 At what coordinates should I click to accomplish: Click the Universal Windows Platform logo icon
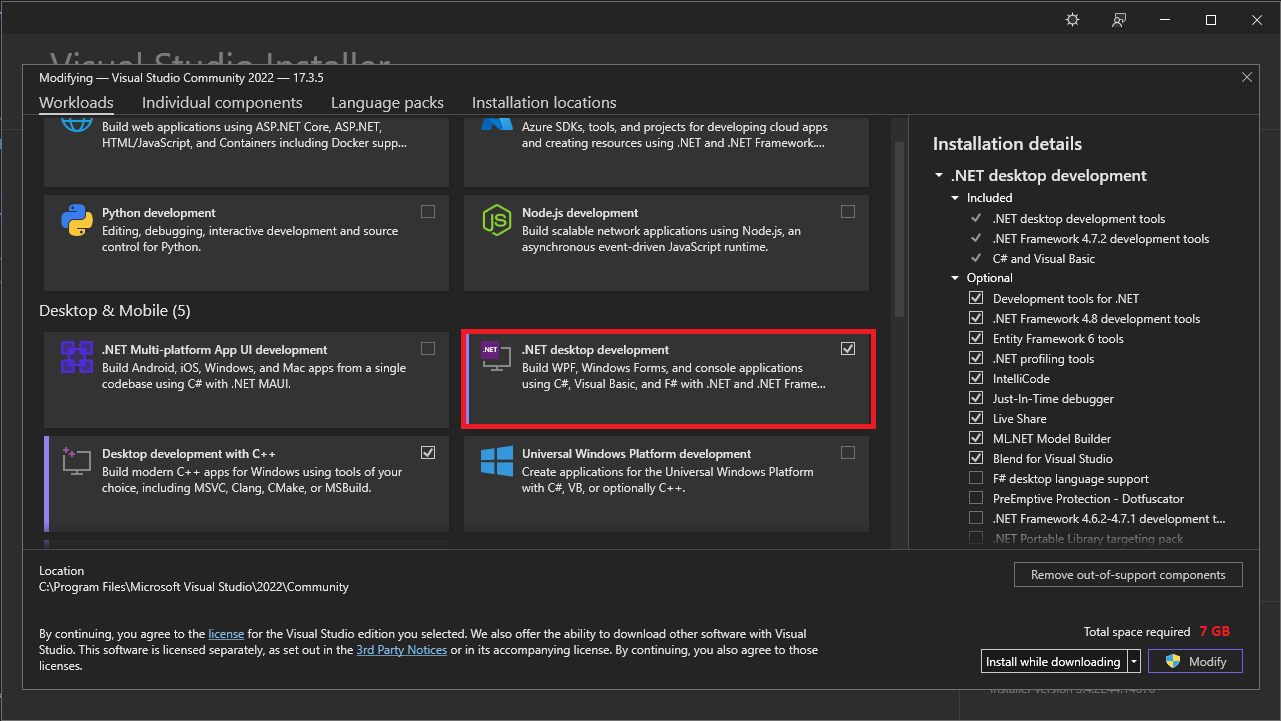(497, 461)
